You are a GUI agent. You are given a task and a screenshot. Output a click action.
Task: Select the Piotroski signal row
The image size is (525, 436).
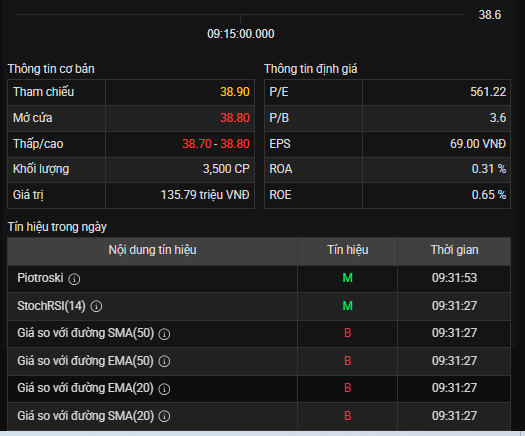point(259,278)
